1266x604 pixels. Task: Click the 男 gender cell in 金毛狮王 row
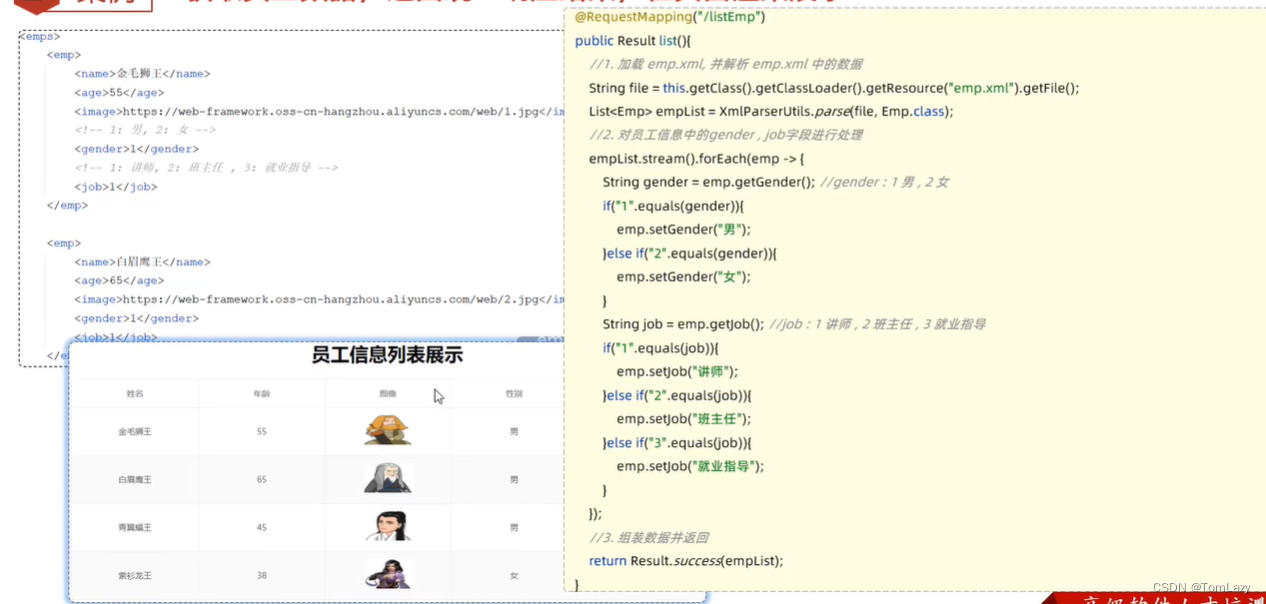[514, 432]
